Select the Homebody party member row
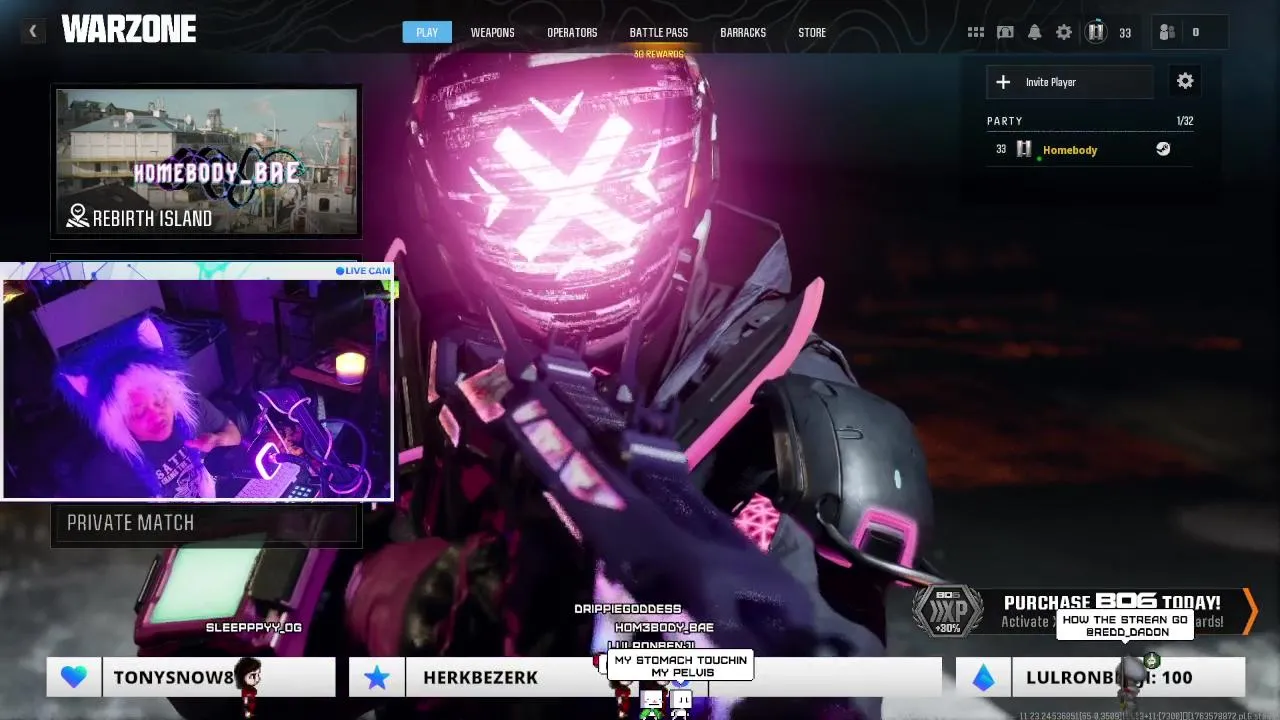The width and height of the screenshot is (1280, 720). [1090, 149]
